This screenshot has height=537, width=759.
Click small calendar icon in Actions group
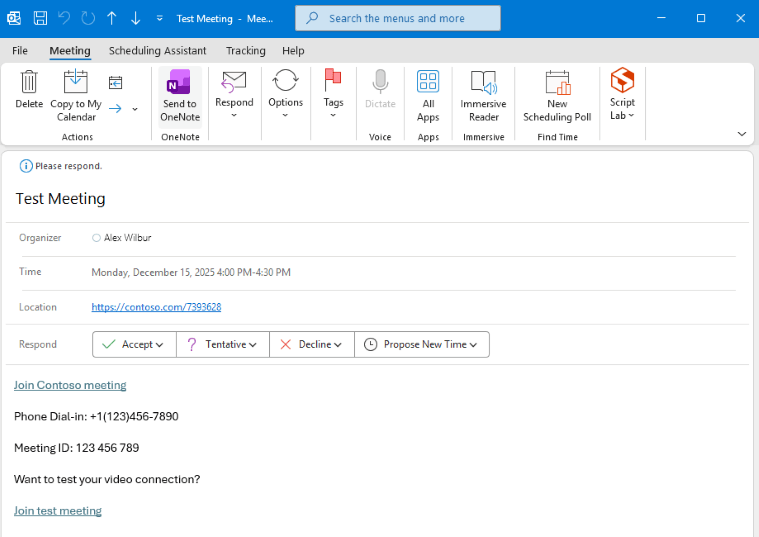coord(115,83)
